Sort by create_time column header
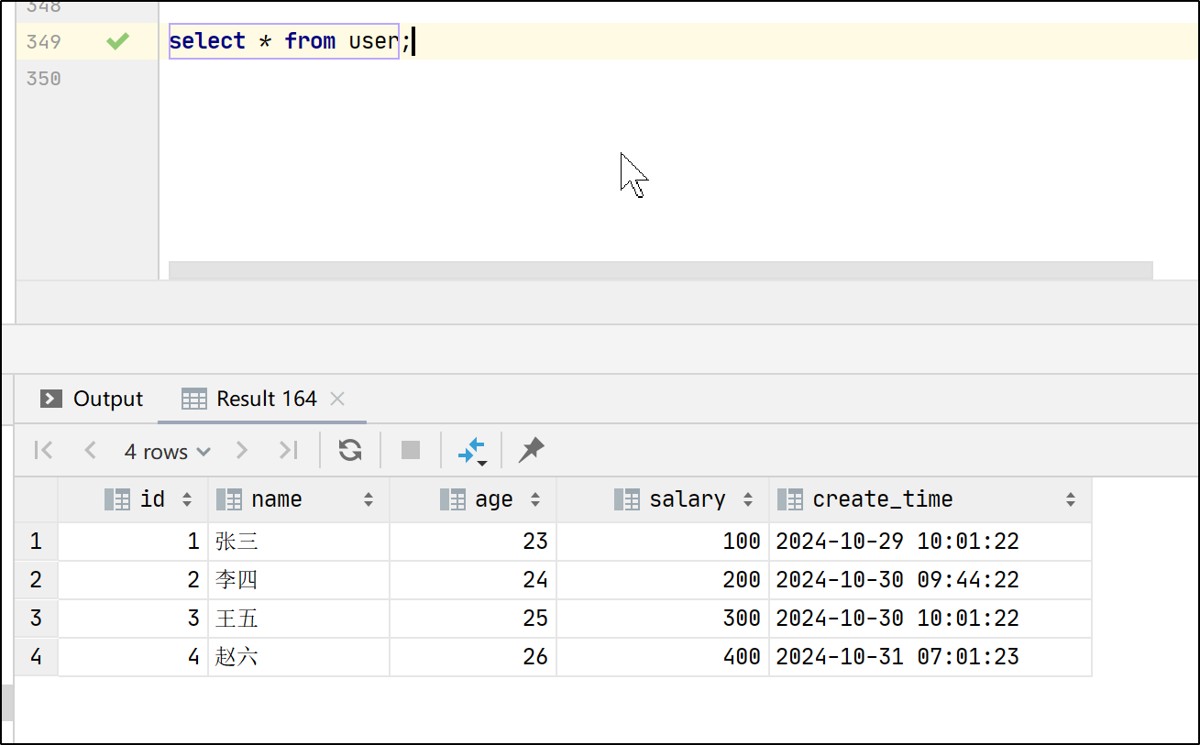This screenshot has width=1200, height=745. (882, 499)
